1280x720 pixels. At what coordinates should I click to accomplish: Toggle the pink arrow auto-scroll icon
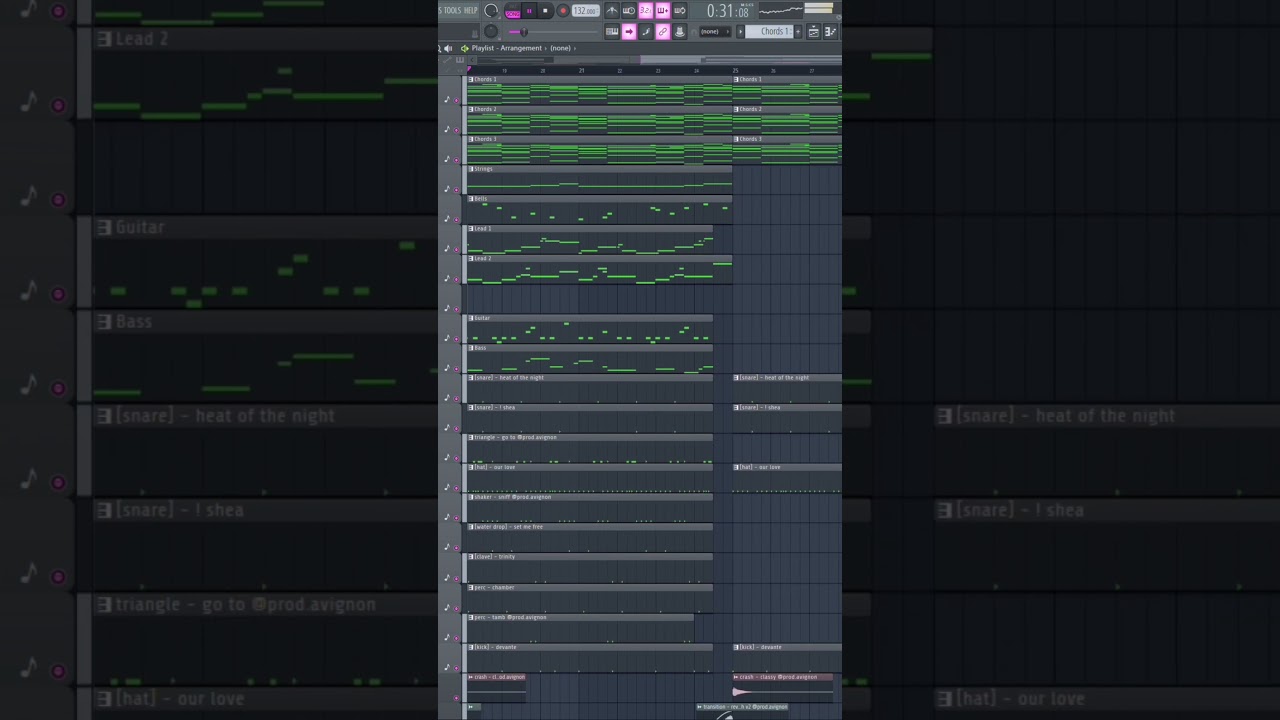629,32
